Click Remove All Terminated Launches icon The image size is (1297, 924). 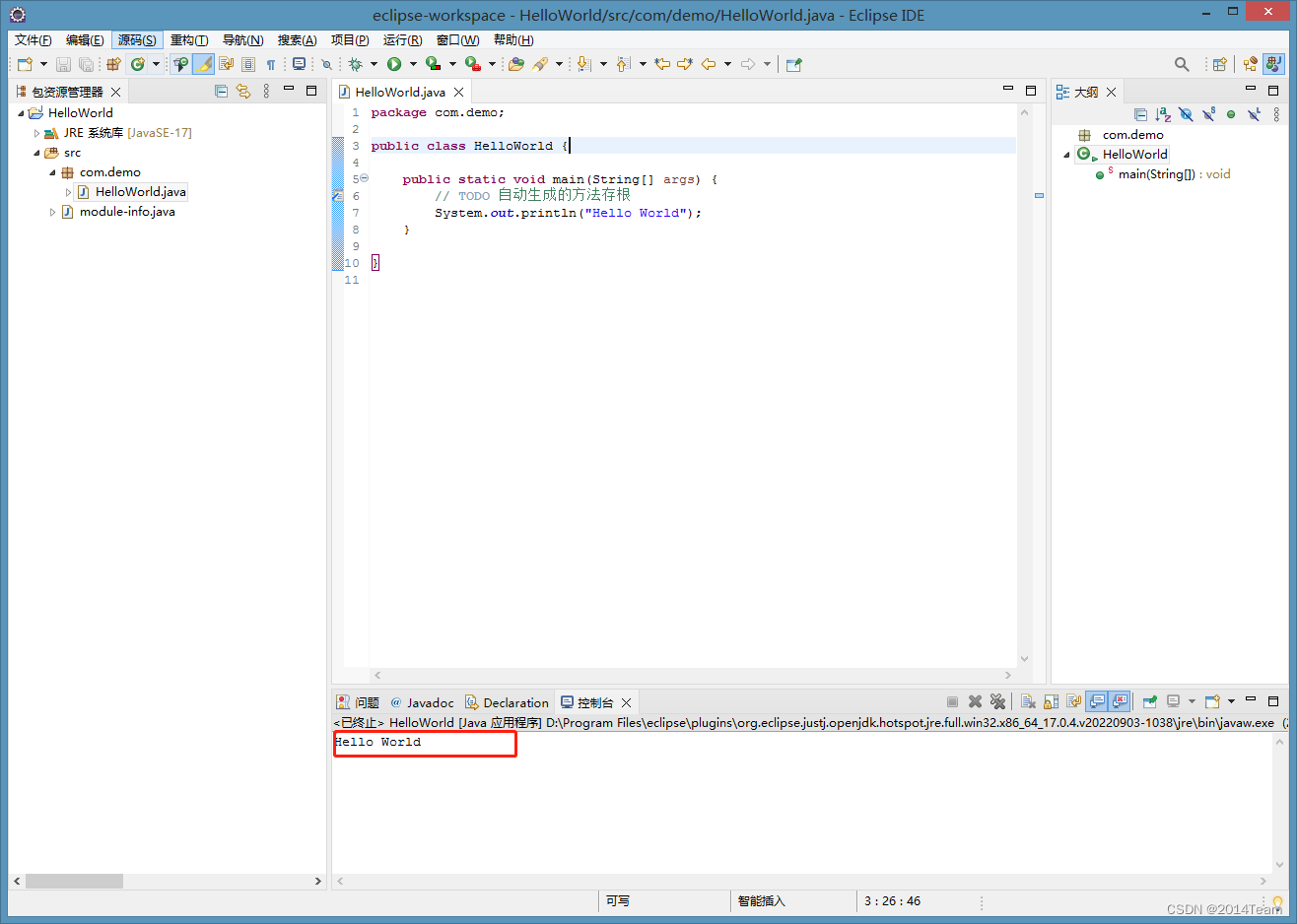tap(997, 701)
